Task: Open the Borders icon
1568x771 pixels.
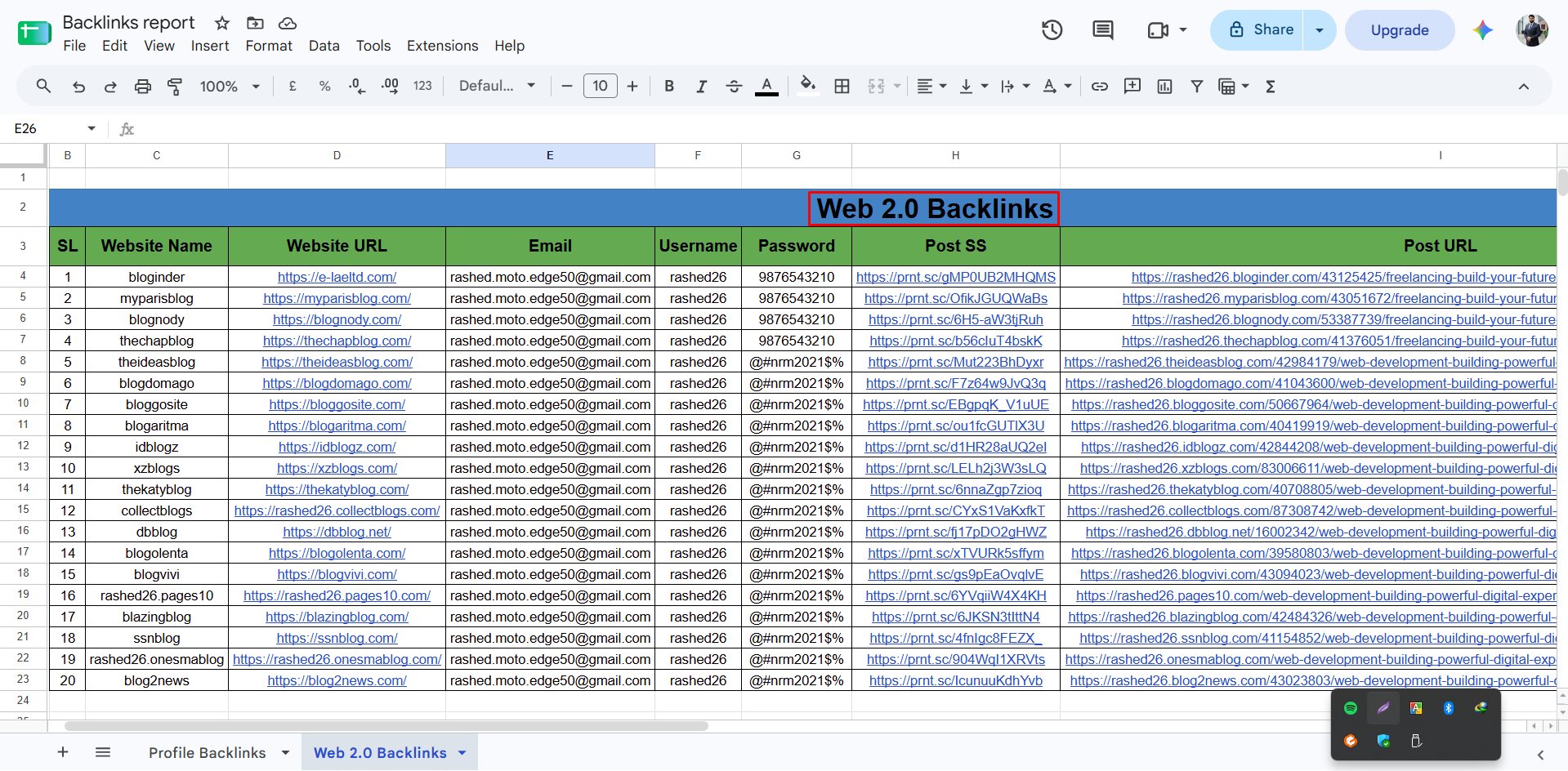Action: (x=842, y=86)
